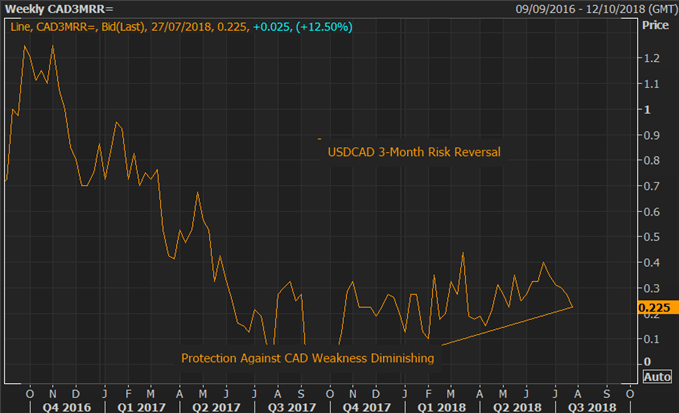Click the 'USDCAD 3-Month Risk Reversal' annotation

414,152
